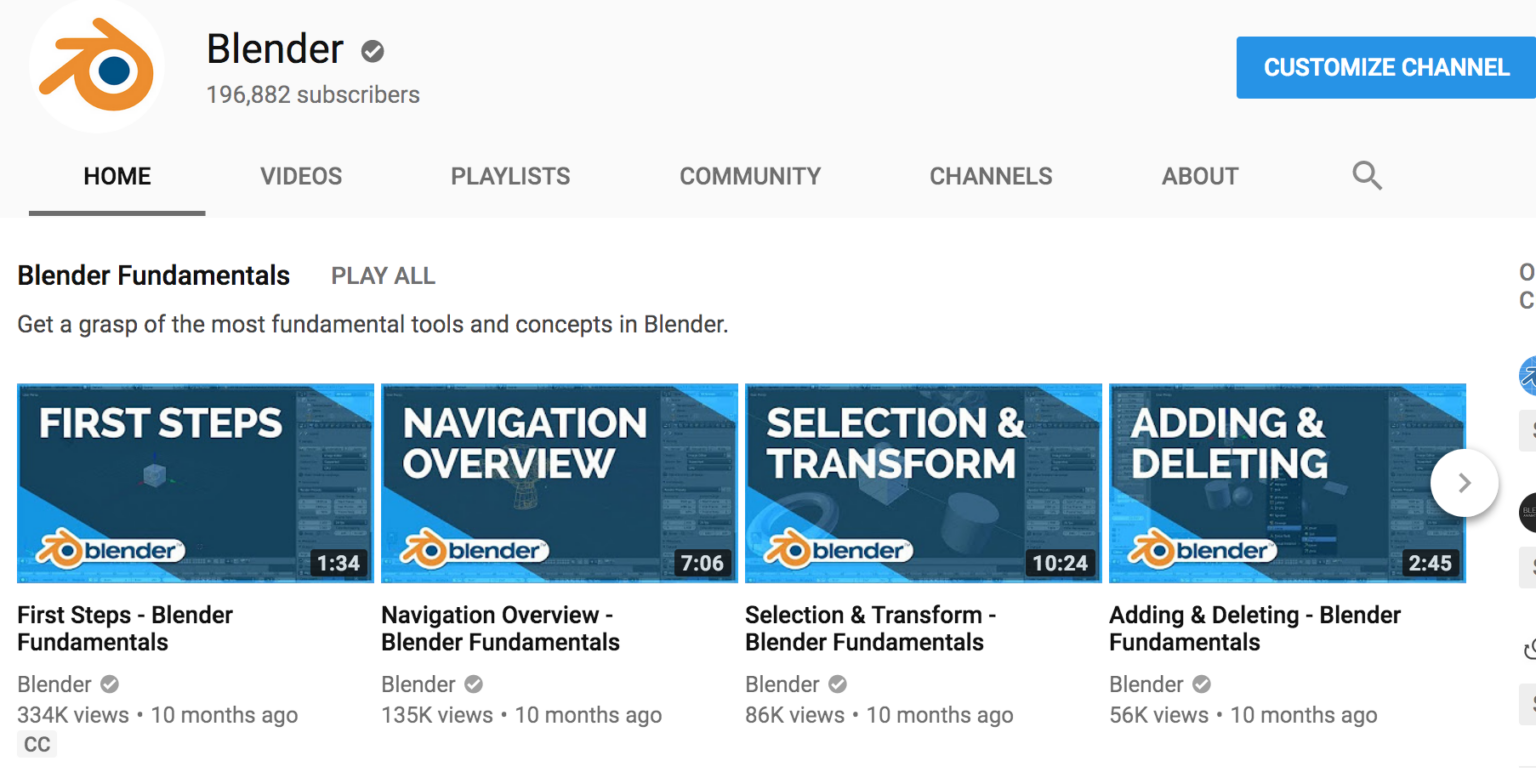Open the Navigation Overview video thumbnail

(x=560, y=483)
